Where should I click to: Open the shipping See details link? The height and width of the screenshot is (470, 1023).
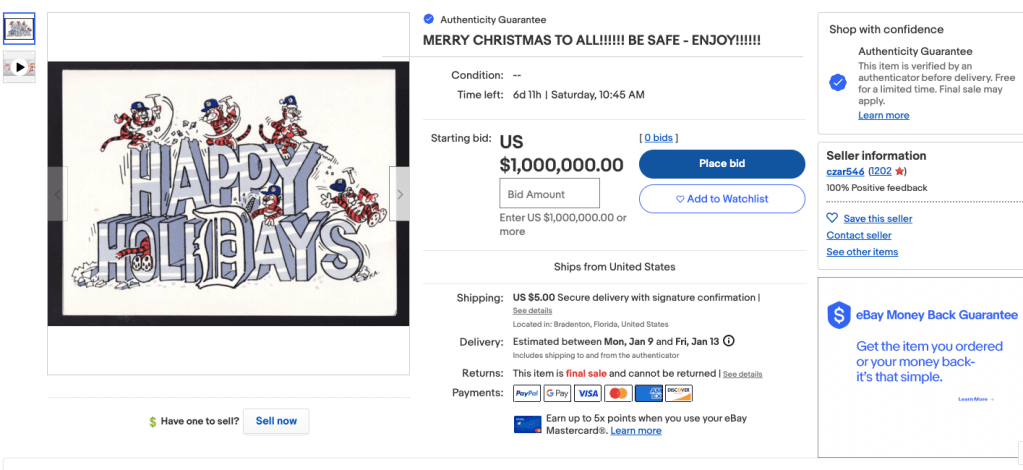click(x=532, y=311)
